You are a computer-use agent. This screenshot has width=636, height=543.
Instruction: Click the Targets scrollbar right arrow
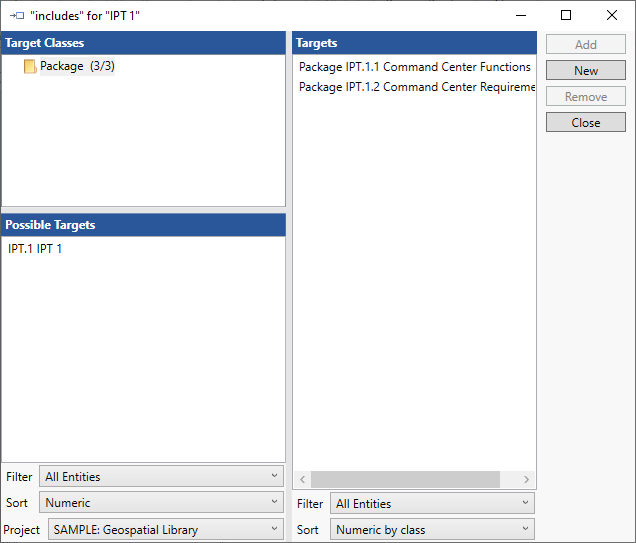pyautogui.click(x=527, y=480)
